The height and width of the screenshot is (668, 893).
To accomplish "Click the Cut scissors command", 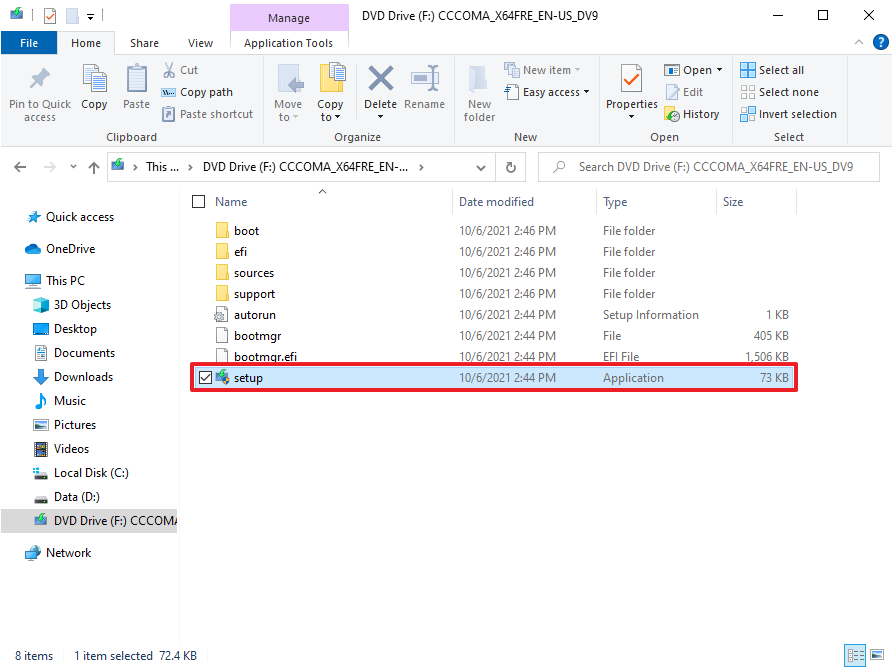I will (x=180, y=70).
